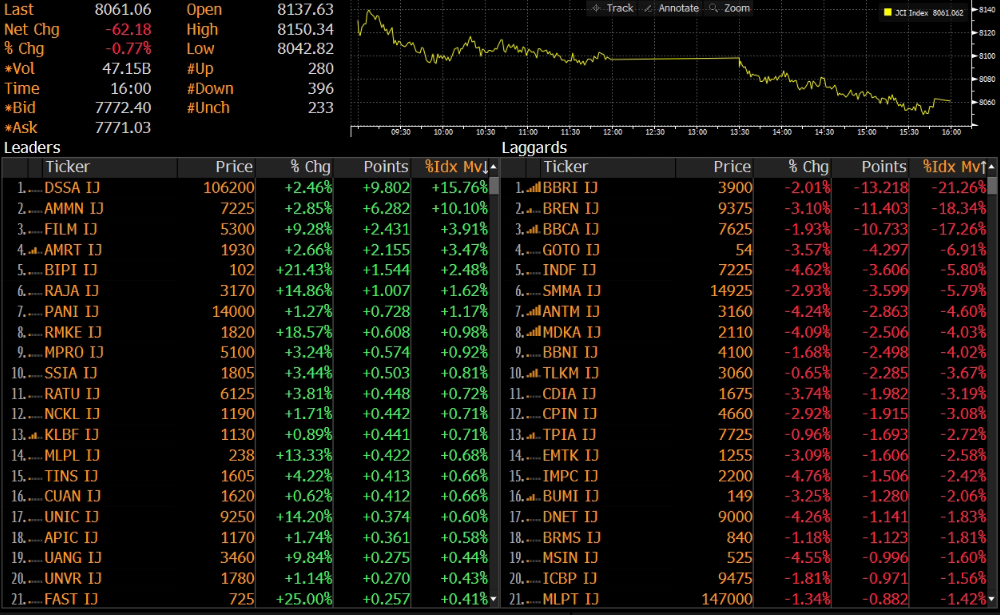Click Leaders Ticker column header
1000x615 pixels.
pyautogui.click(x=67, y=167)
